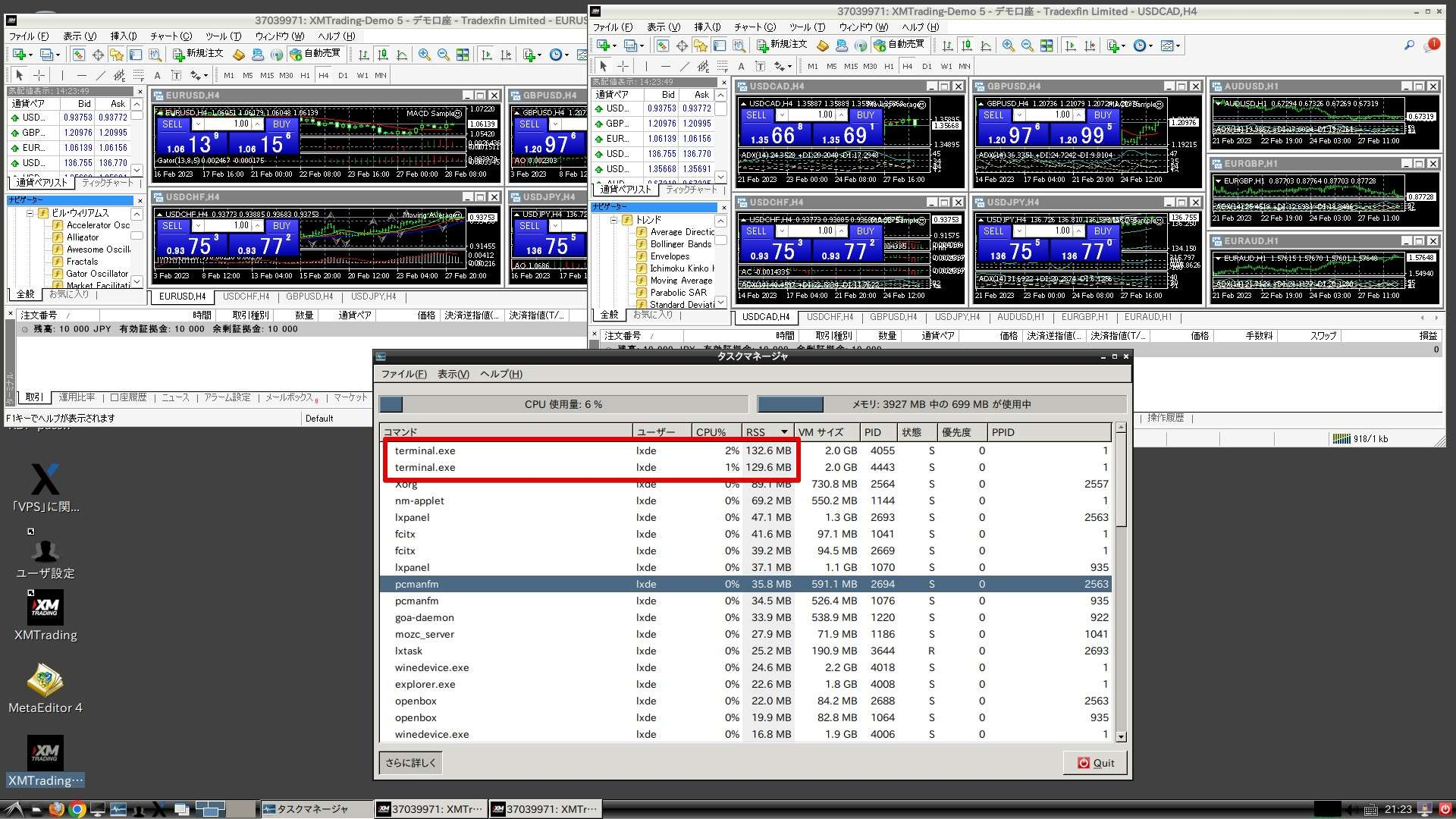Screen dimensions: 1456x819
Task: Click さらに詳しく button in Task Manager
Action: (410, 763)
